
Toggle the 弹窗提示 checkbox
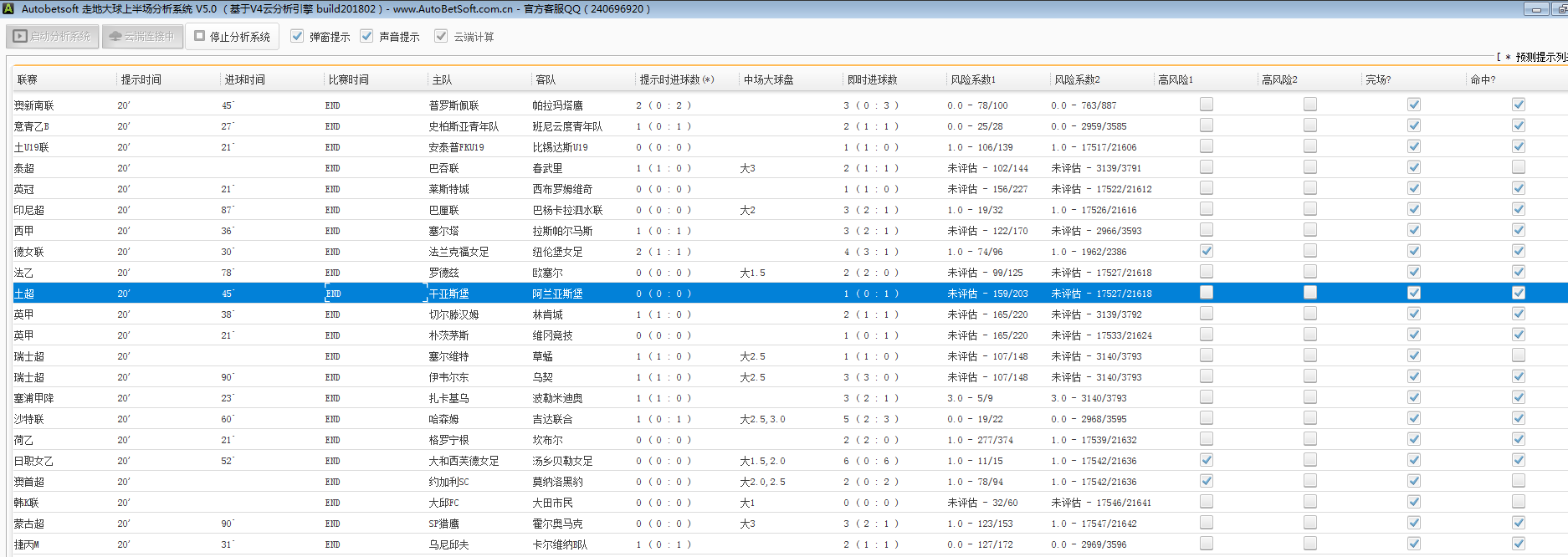[x=297, y=36]
